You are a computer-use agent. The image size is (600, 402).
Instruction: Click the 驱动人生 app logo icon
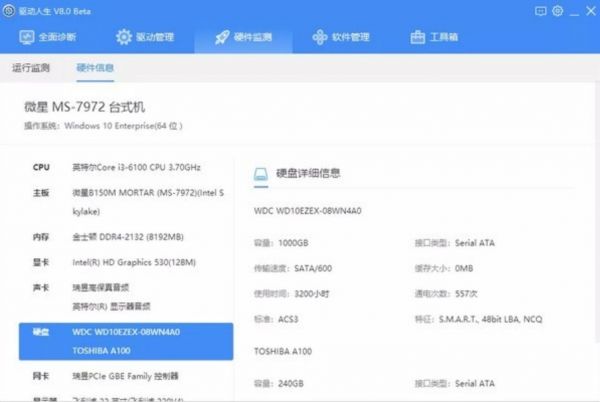[x=8, y=11]
